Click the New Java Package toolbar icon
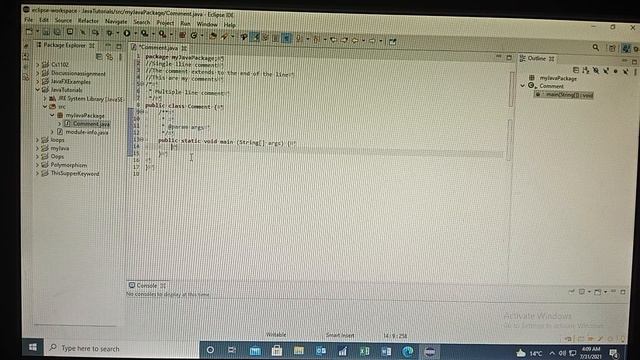Screen dimensions: 640x360 coord(182,35)
